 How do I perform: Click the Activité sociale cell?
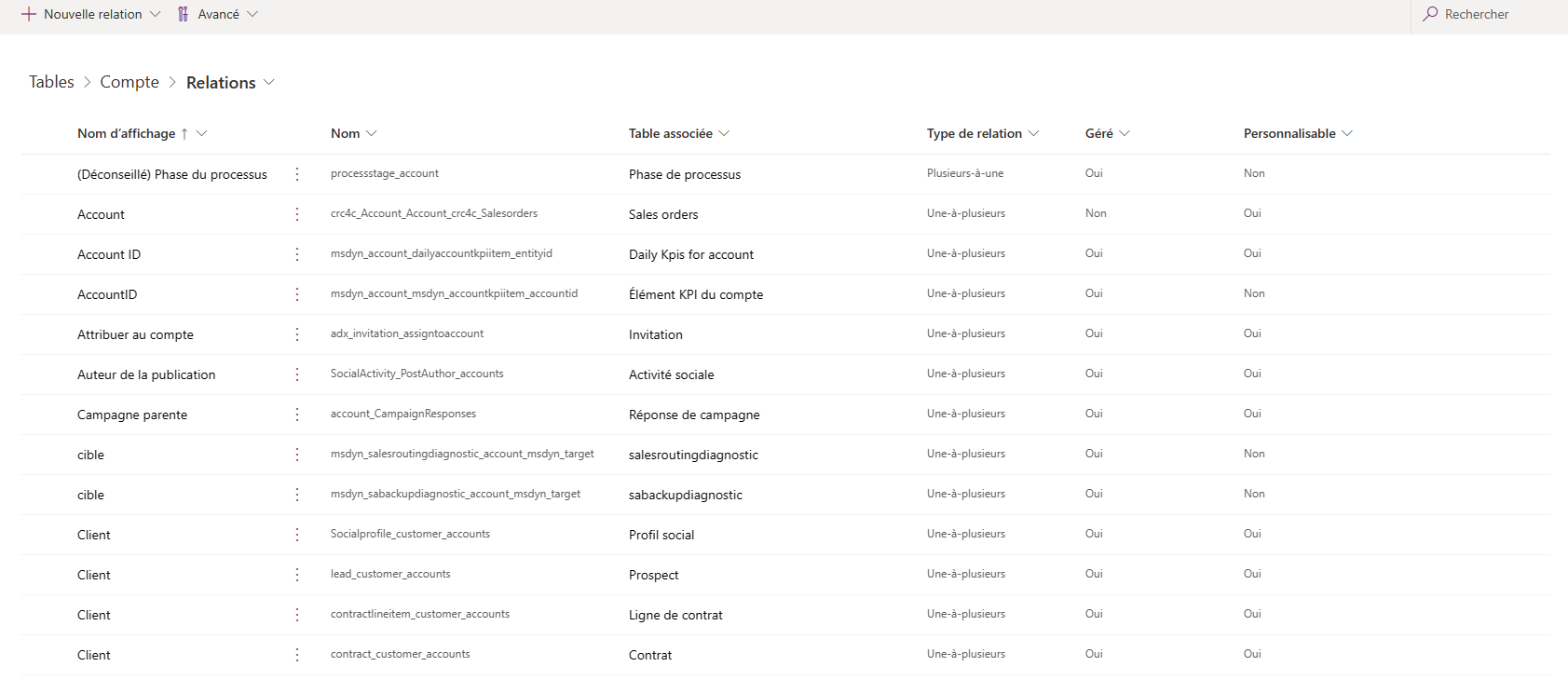(x=672, y=374)
